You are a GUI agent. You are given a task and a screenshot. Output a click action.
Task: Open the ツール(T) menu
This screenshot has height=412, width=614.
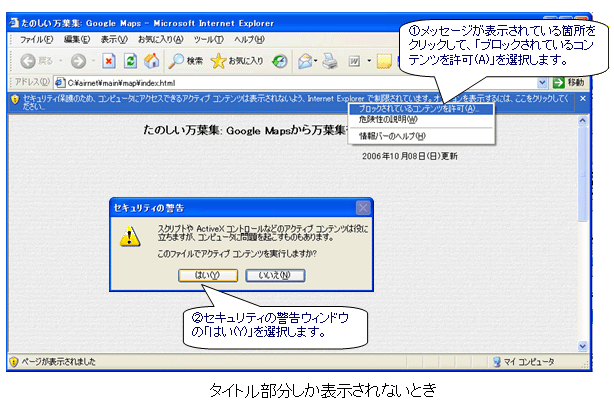[209, 40]
